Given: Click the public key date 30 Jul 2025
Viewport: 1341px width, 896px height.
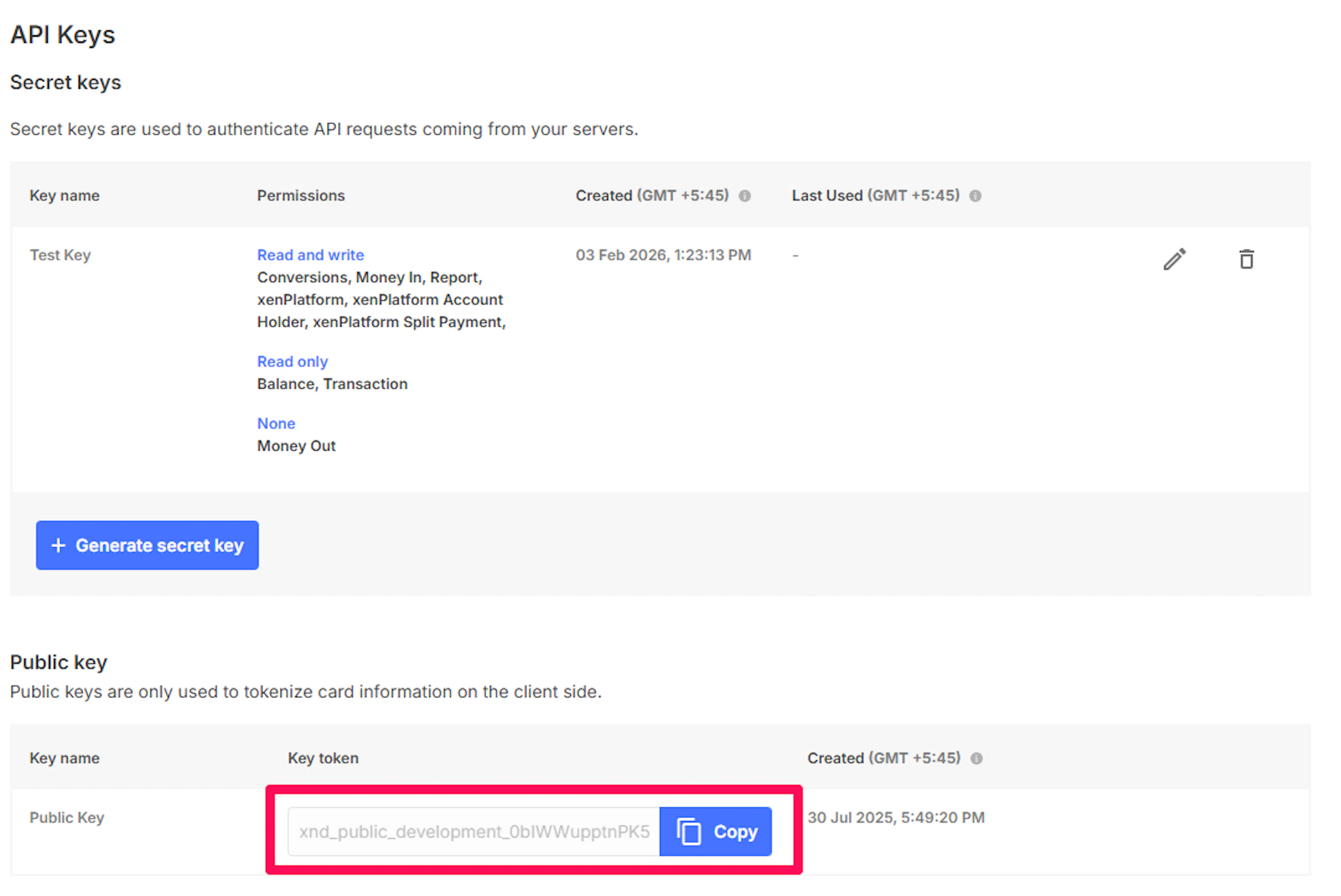Looking at the screenshot, I should (x=895, y=818).
